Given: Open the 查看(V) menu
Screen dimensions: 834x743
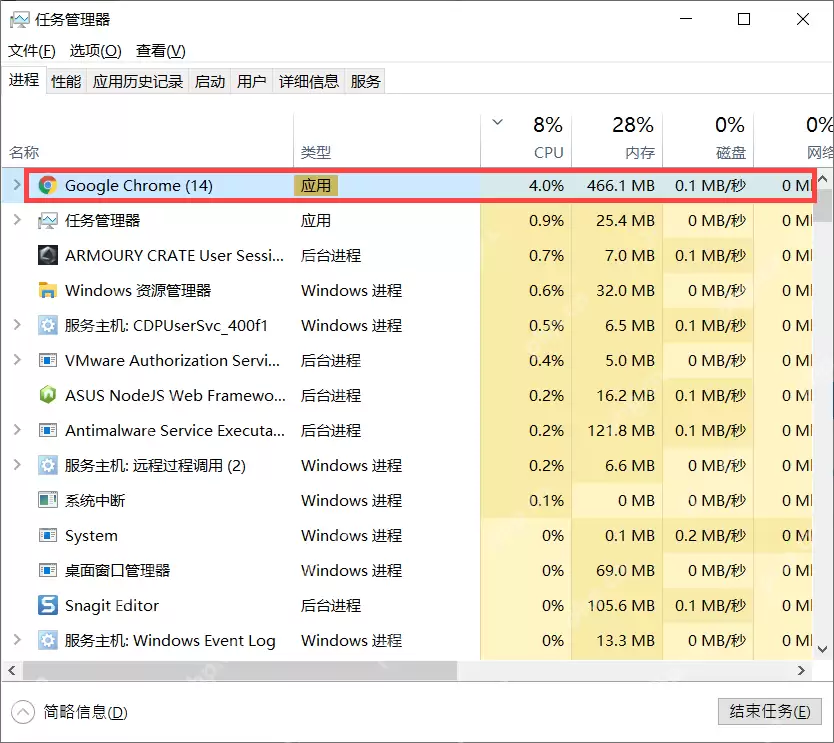Looking at the screenshot, I should 161,51.
